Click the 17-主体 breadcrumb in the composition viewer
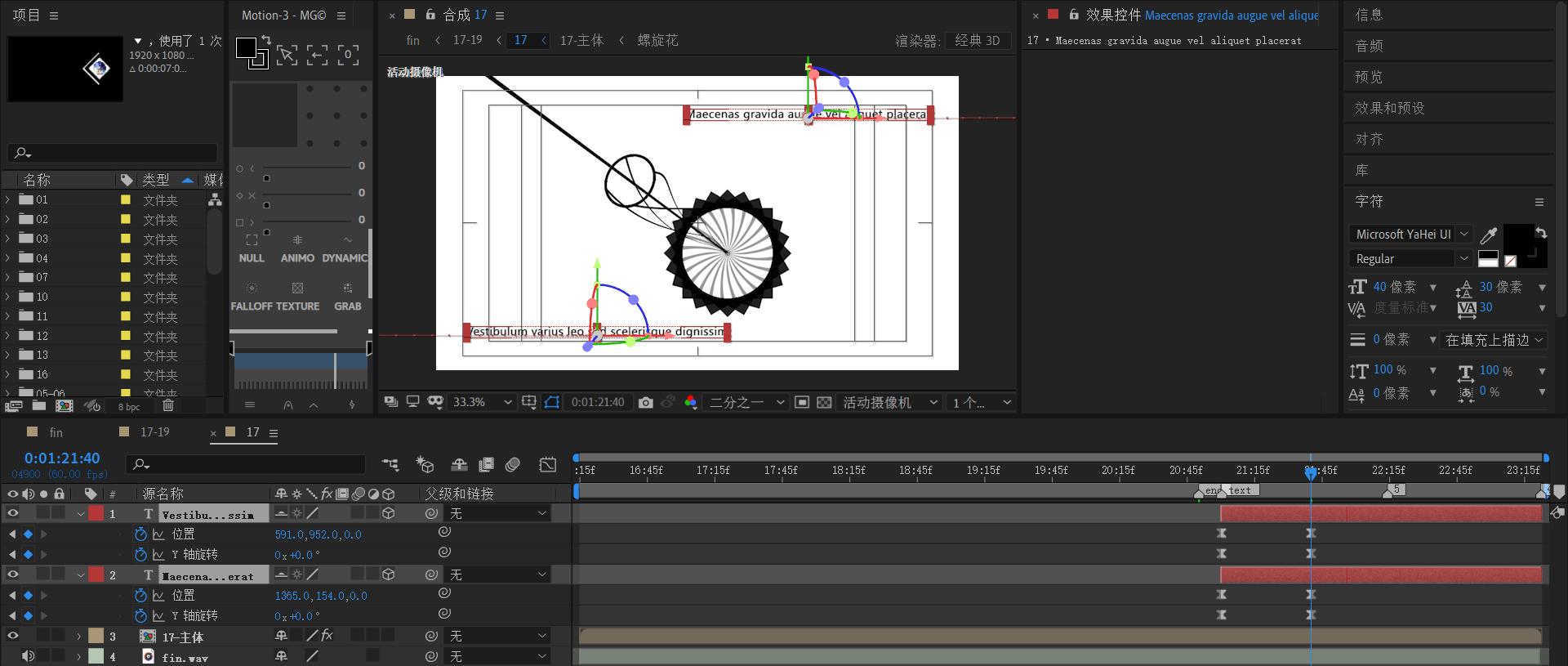The image size is (1568, 666). point(581,40)
